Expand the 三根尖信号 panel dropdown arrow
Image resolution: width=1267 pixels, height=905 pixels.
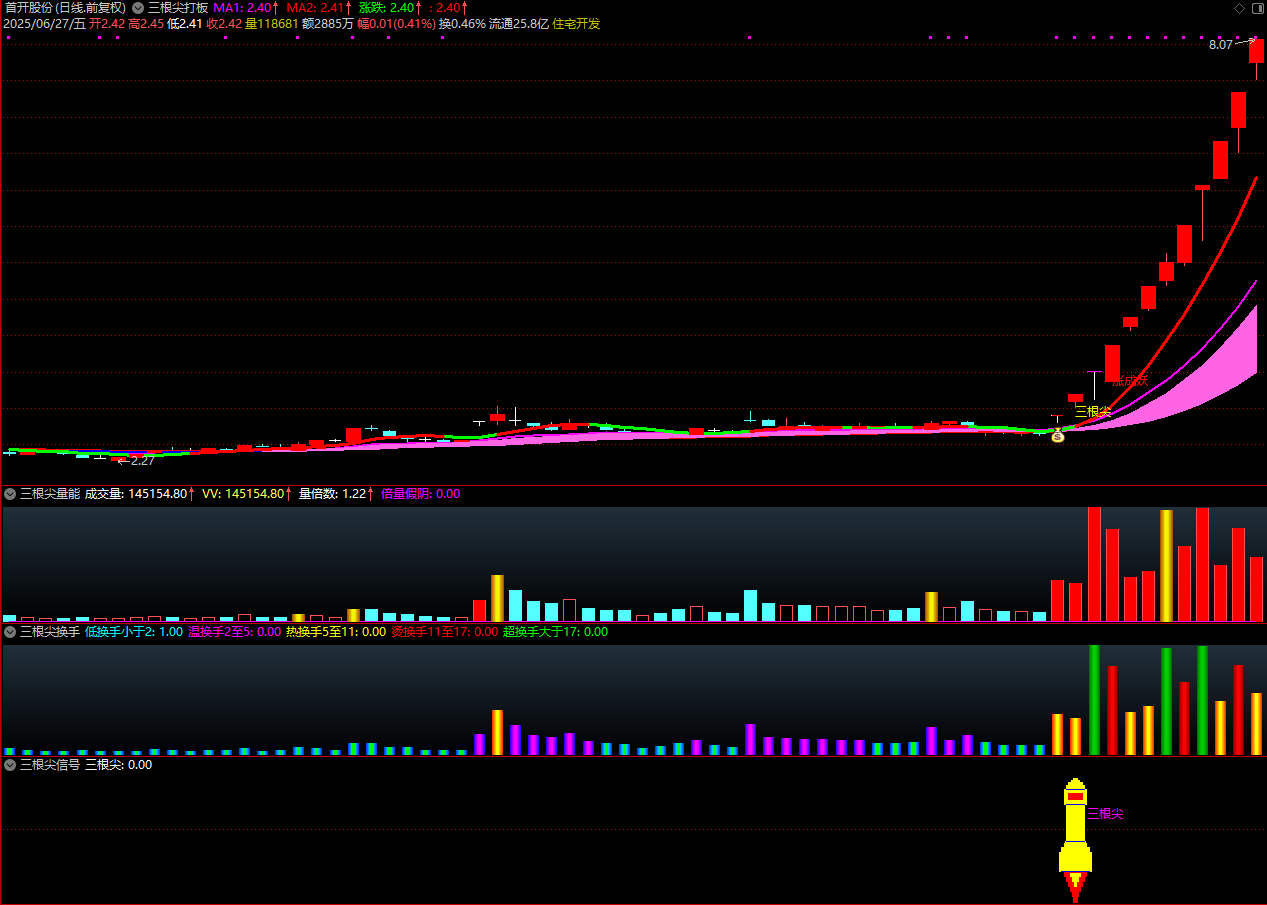(10, 765)
